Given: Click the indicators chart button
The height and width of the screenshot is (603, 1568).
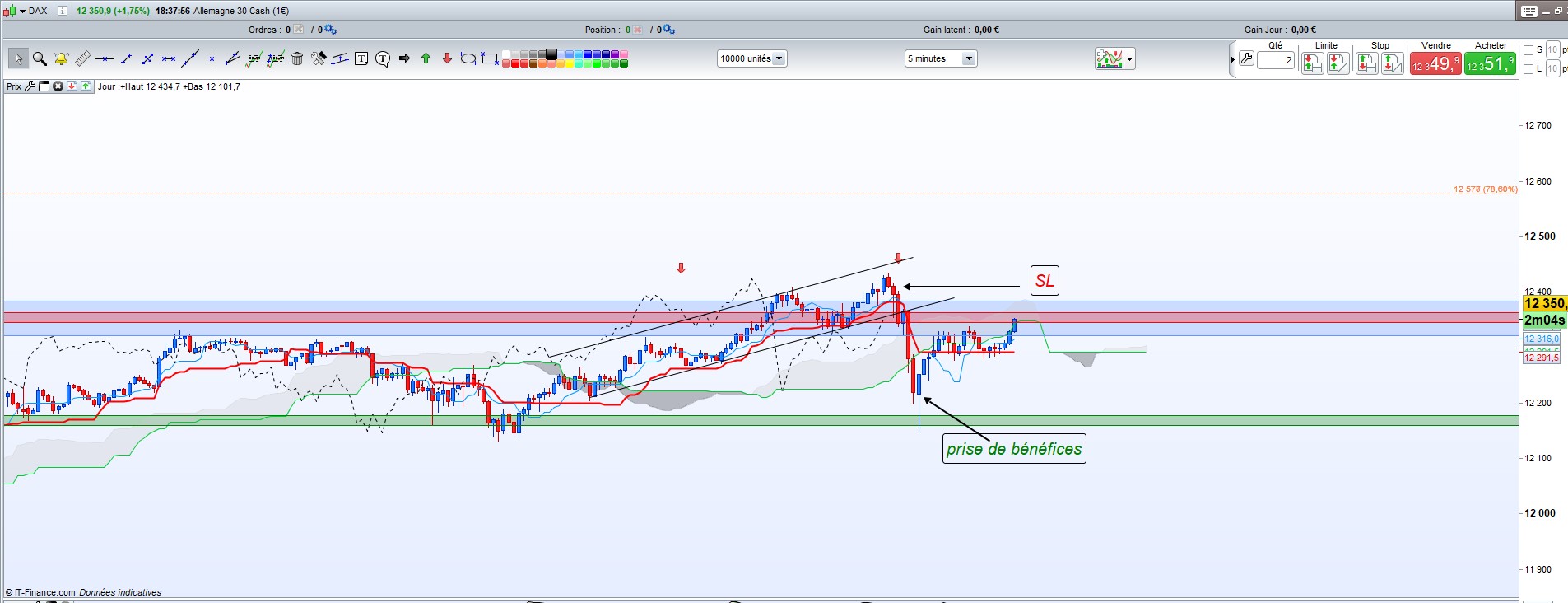Looking at the screenshot, I should click(x=1110, y=58).
